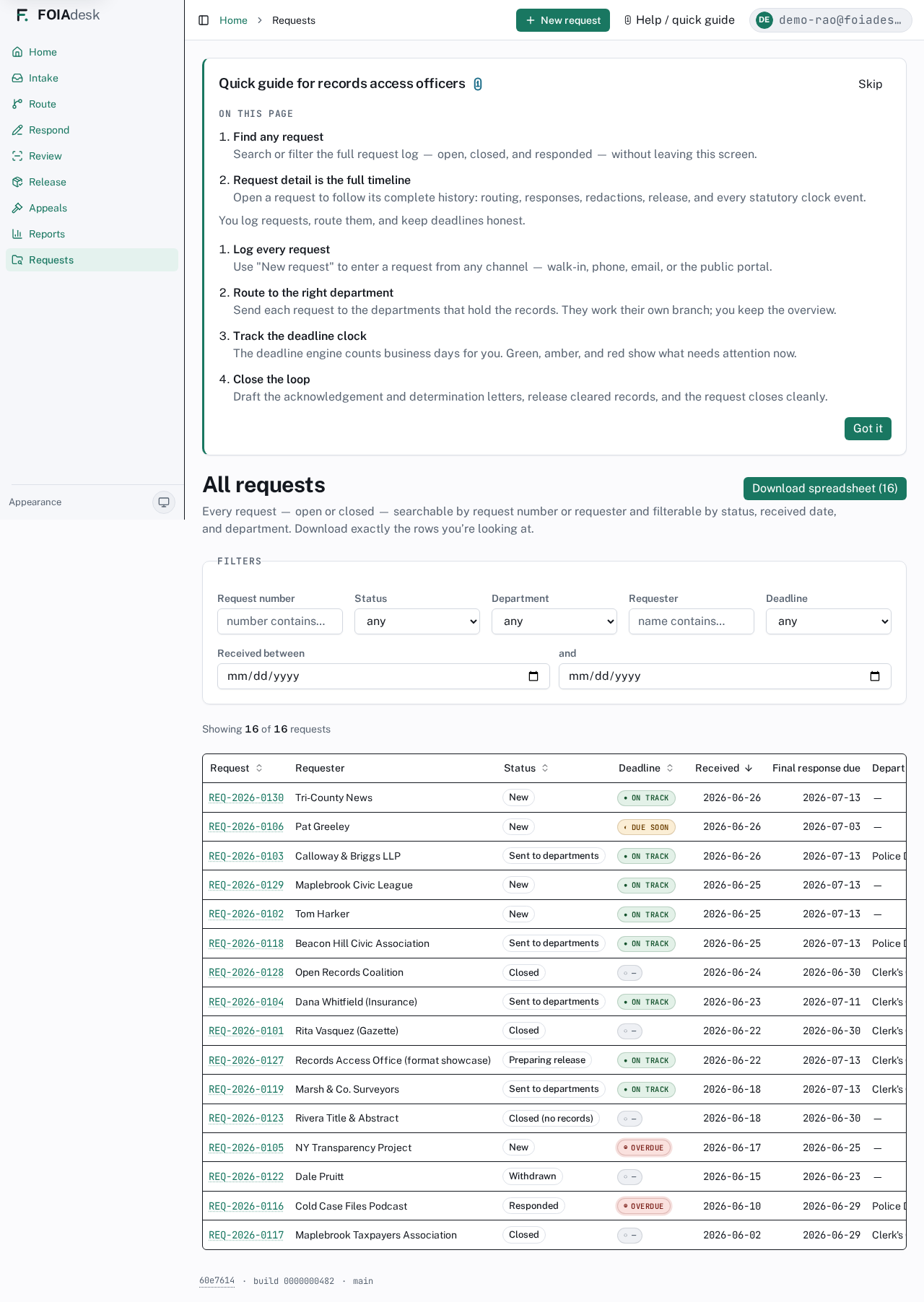The width and height of the screenshot is (924, 1302).
Task: Click the demo-rao account email chip
Action: pos(831,20)
